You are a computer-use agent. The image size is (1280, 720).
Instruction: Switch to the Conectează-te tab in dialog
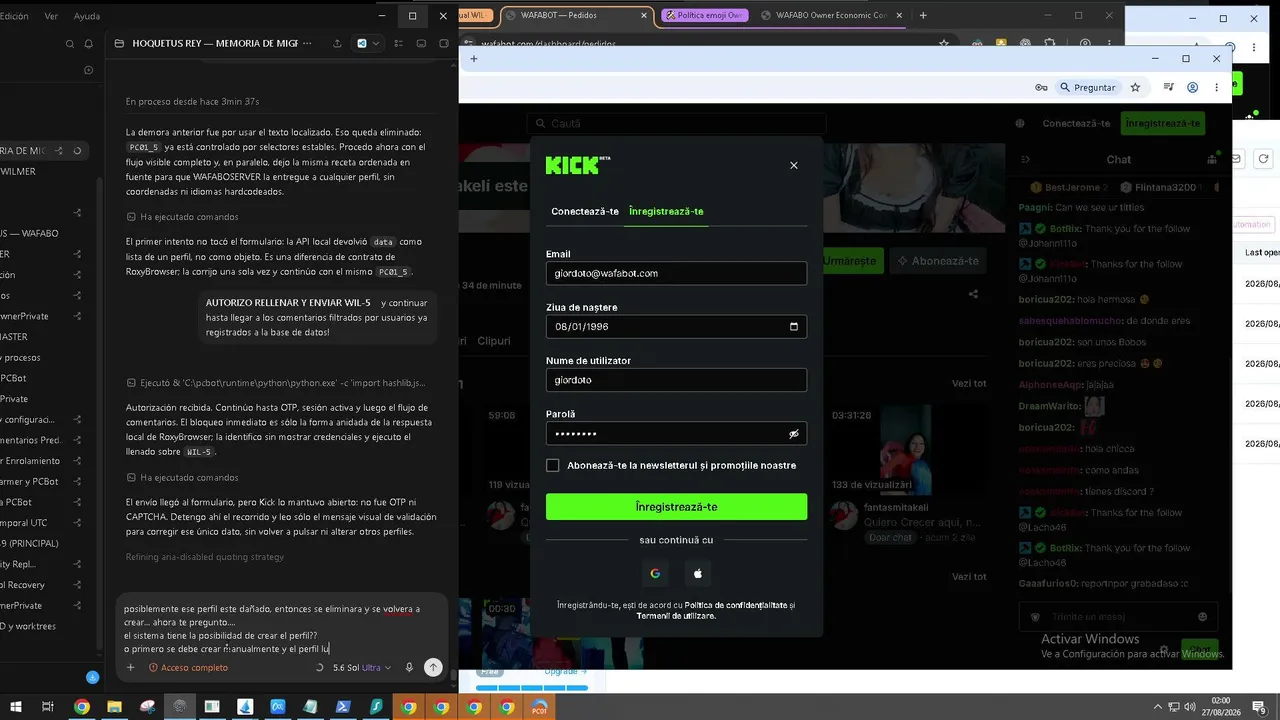coord(585,211)
